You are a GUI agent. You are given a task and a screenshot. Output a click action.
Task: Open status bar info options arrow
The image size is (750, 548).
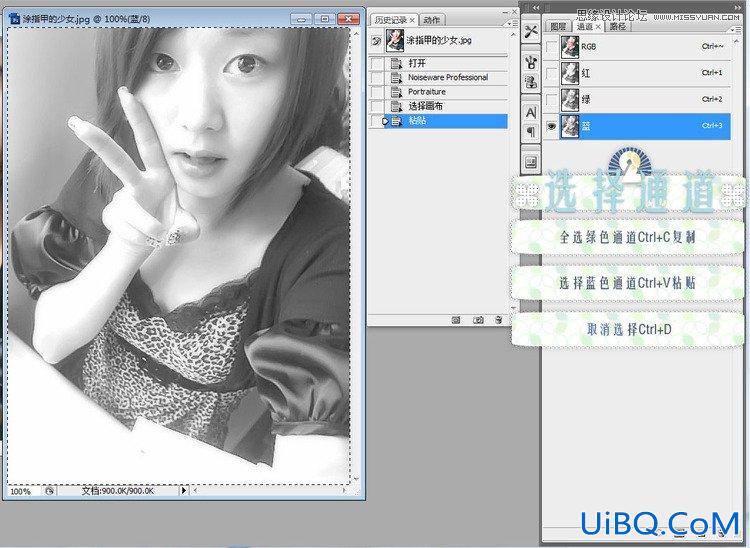(184, 490)
